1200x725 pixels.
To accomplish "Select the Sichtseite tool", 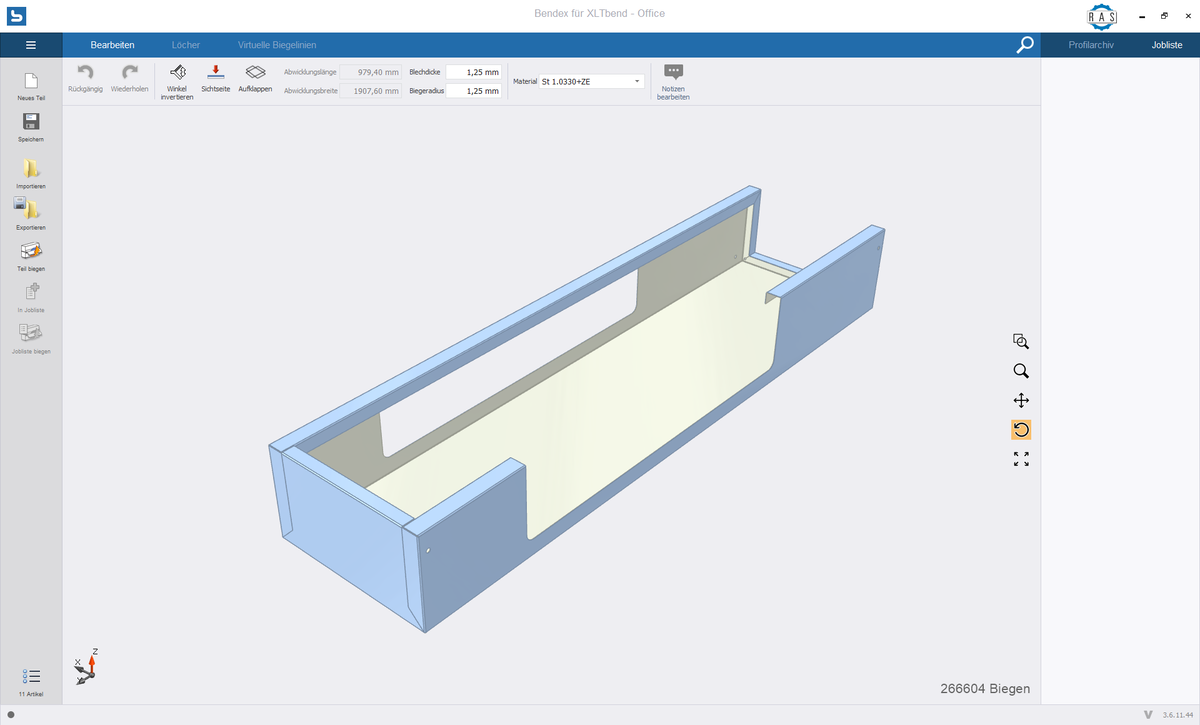I will [x=216, y=73].
